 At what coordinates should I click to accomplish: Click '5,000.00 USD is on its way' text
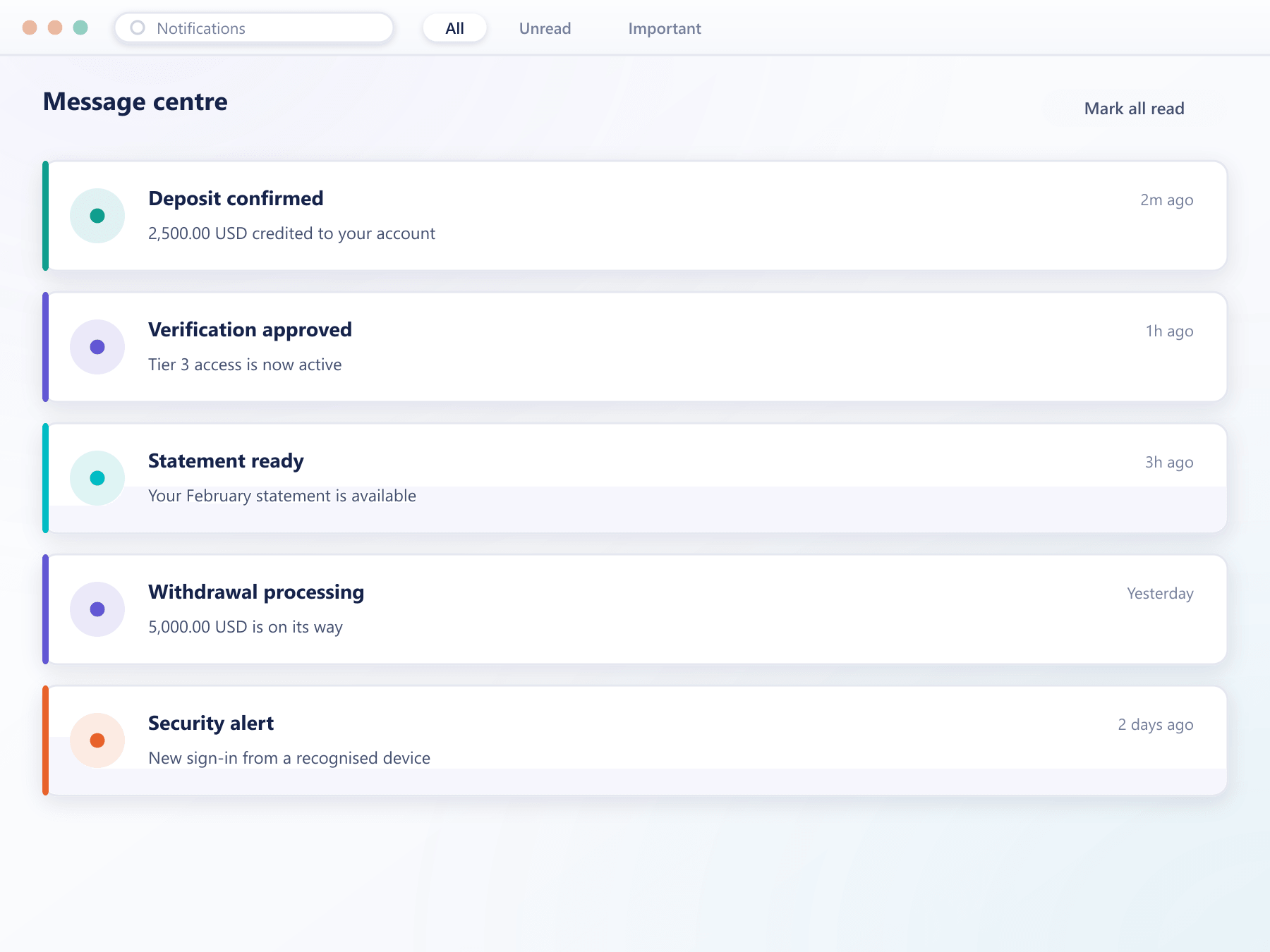pyautogui.click(x=246, y=627)
